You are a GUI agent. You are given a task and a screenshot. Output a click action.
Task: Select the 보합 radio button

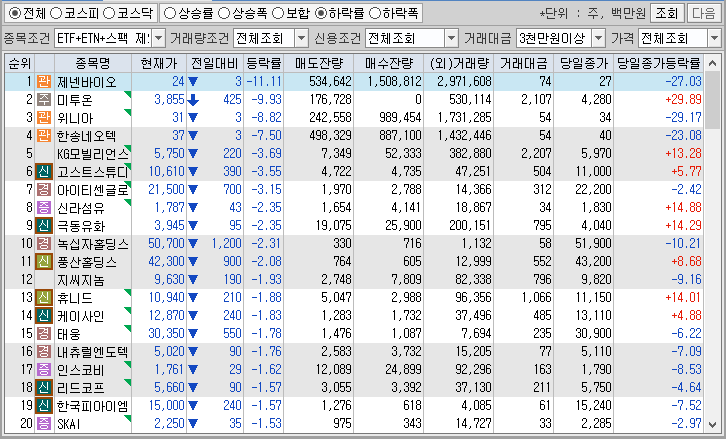pos(278,13)
